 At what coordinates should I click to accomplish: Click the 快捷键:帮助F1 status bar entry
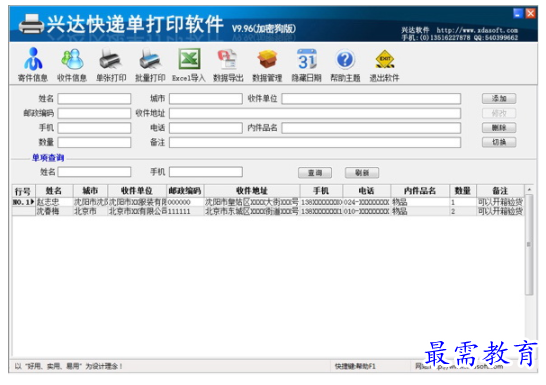[355, 366]
